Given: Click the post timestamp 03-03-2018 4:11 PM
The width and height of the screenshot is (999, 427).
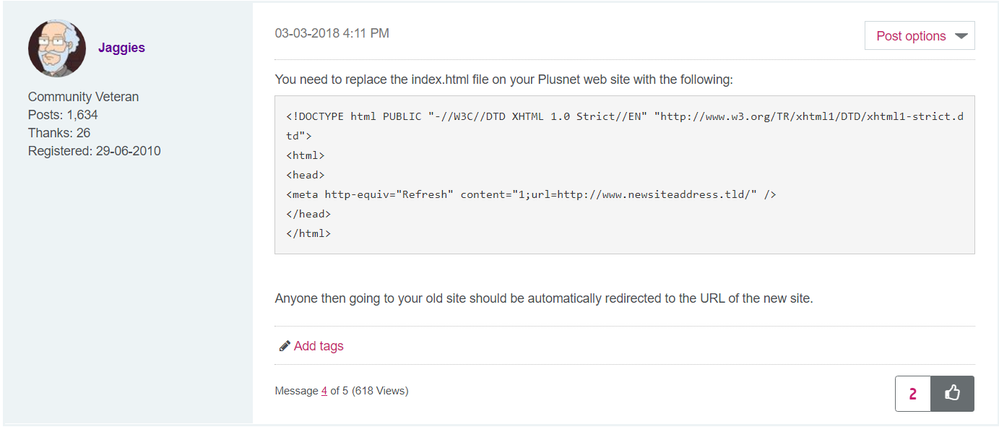Looking at the screenshot, I should click(332, 33).
